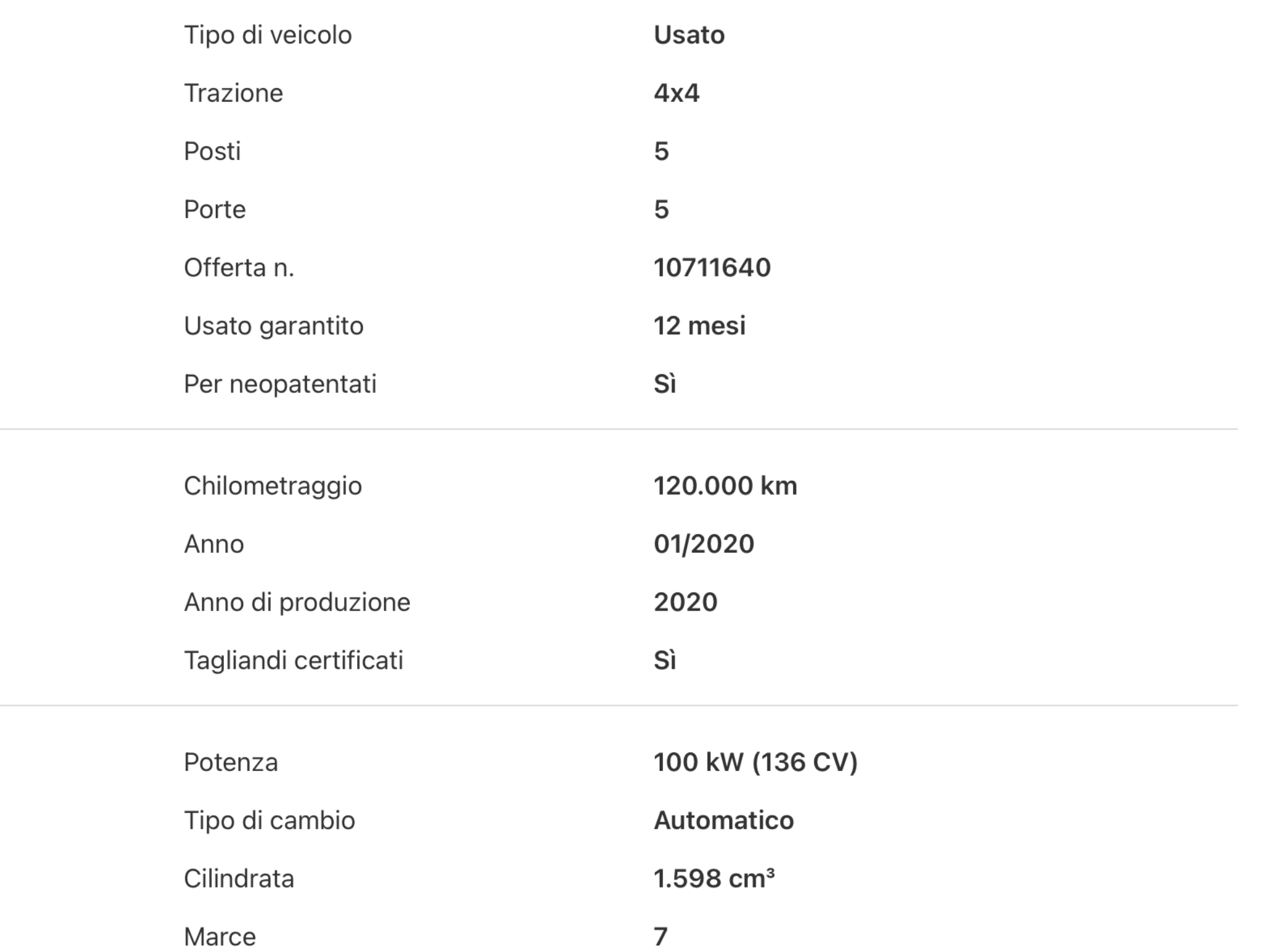Select the offer number 10711640

pyautogui.click(x=712, y=268)
